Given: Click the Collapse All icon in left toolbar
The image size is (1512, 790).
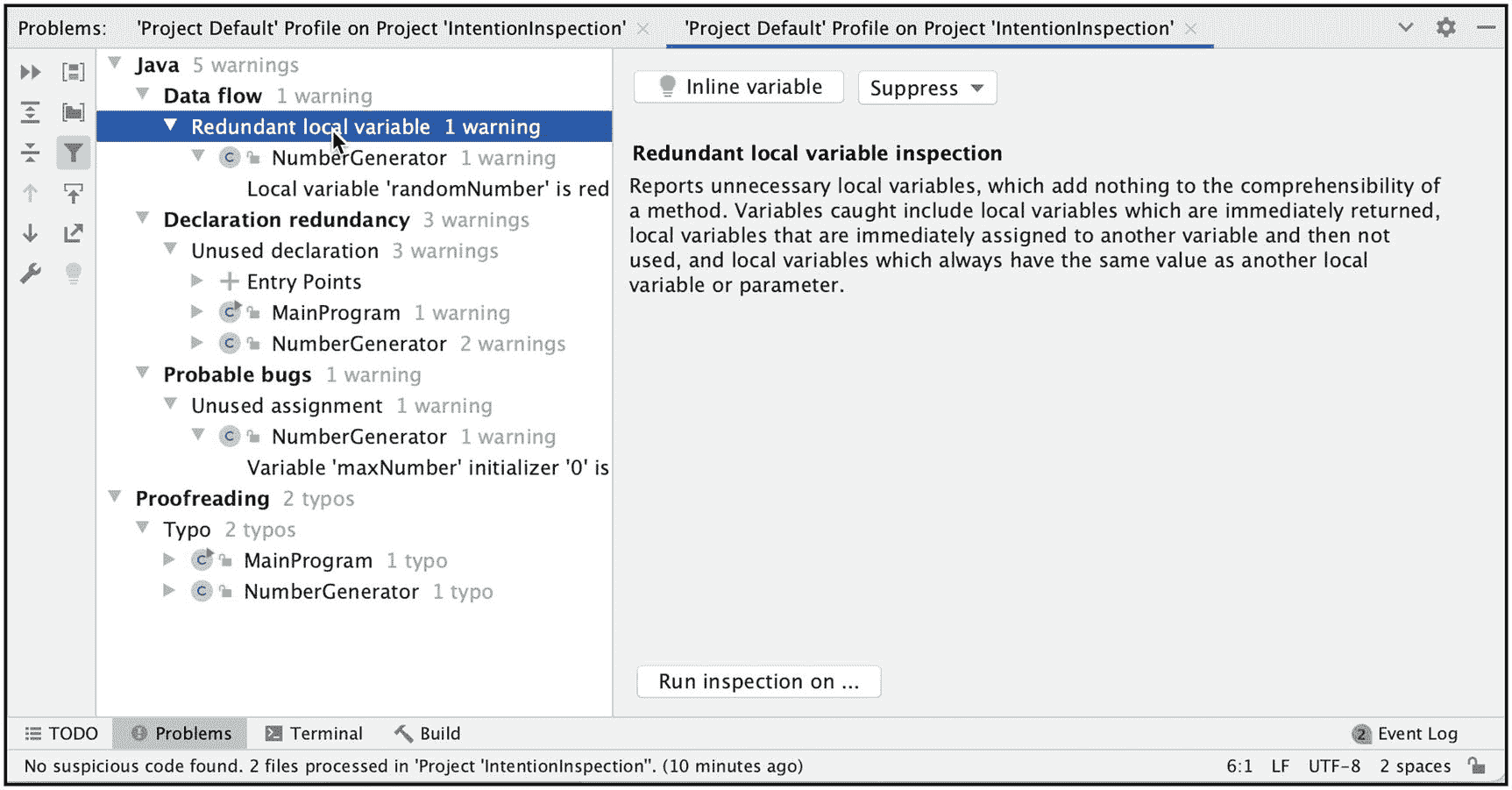Looking at the screenshot, I should [31, 153].
